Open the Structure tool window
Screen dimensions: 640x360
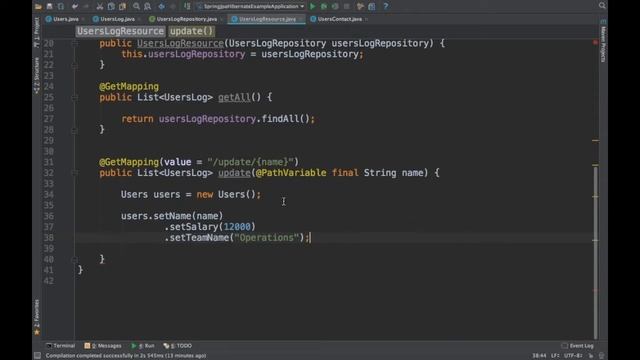click(x=37, y=76)
